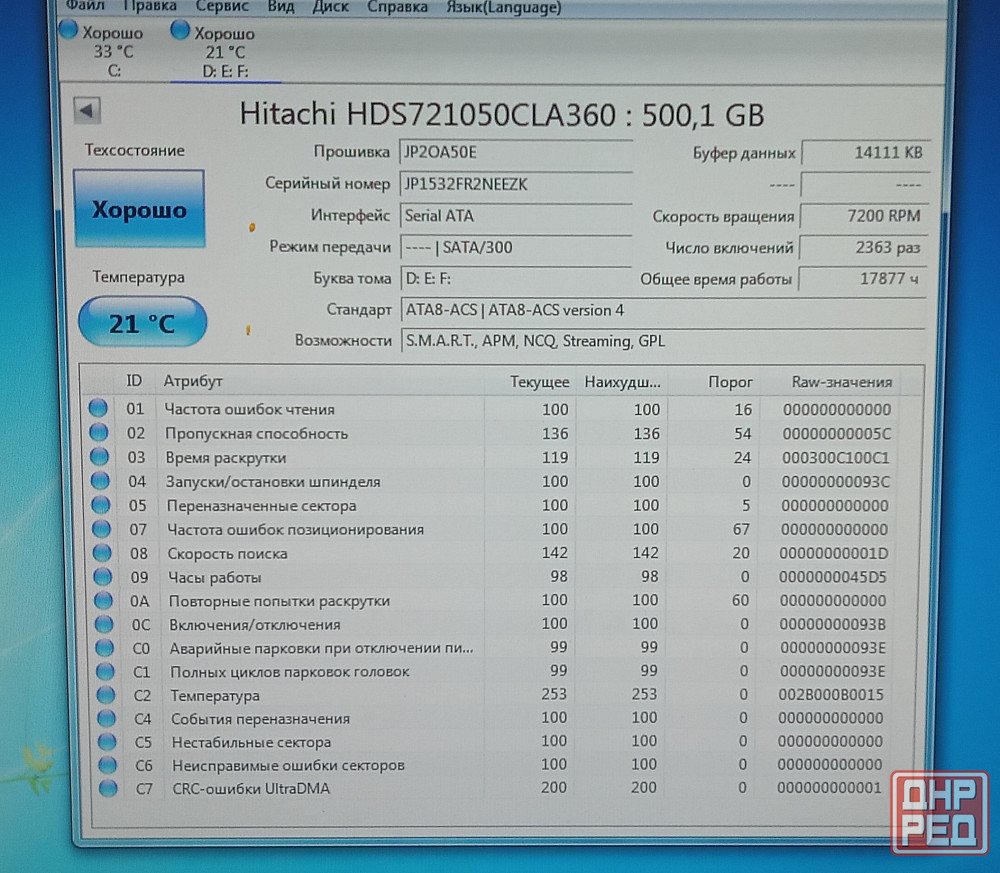1000x873 pixels.
Task: Click the previous disk arrow button
Action: point(87,111)
